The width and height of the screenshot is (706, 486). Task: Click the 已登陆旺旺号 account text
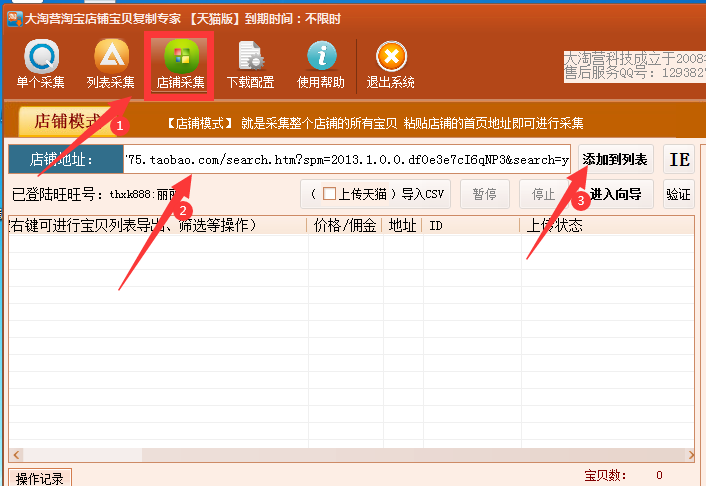pos(95,194)
